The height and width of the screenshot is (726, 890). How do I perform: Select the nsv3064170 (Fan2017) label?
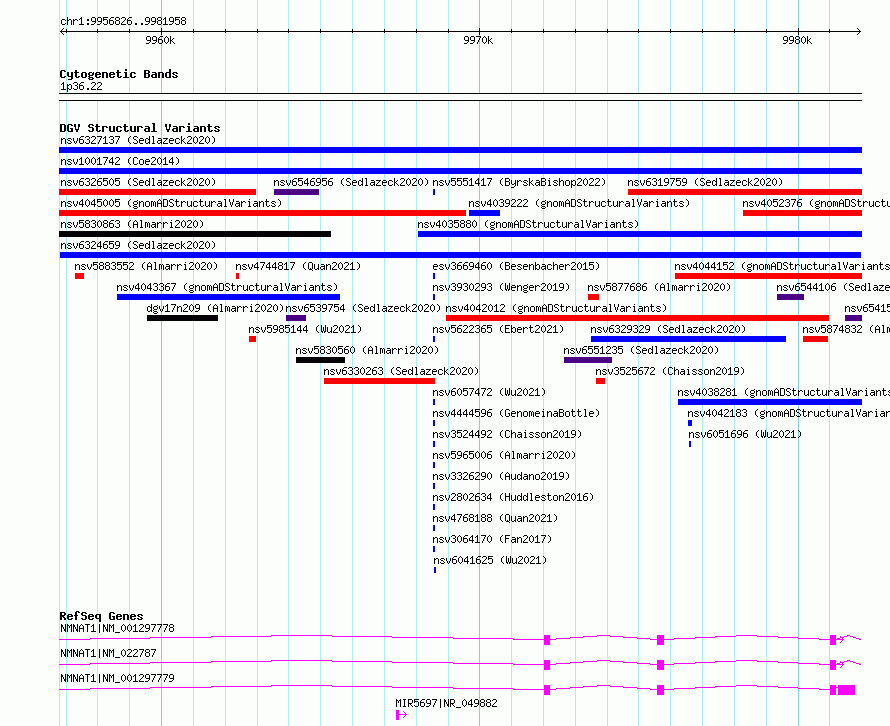492,539
